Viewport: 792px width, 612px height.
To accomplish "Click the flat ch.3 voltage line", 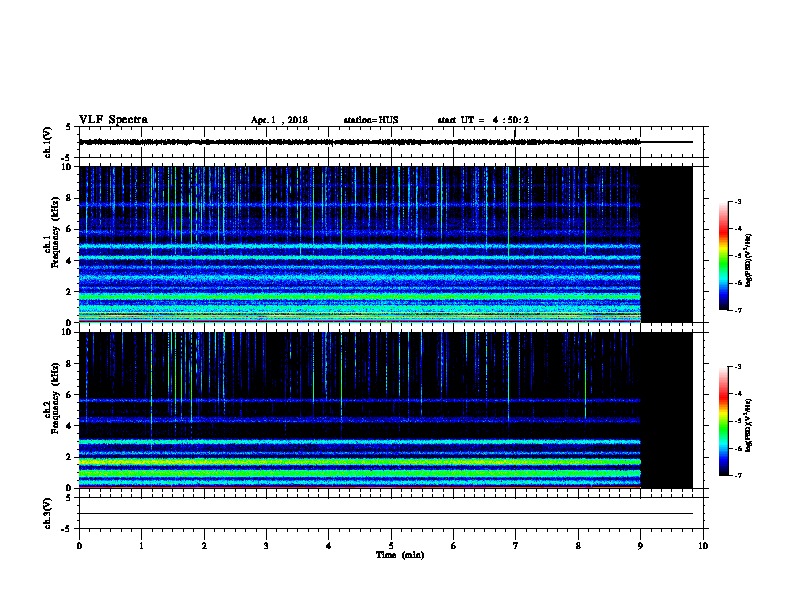I will click(x=386, y=514).
